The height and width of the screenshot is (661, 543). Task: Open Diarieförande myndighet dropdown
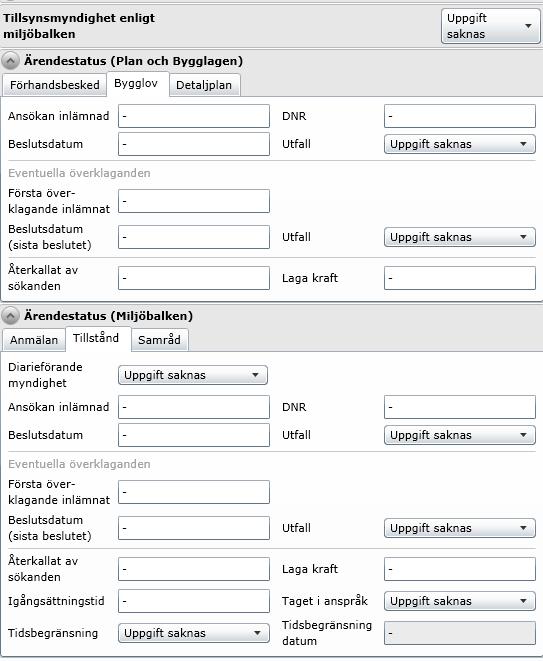point(193,375)
